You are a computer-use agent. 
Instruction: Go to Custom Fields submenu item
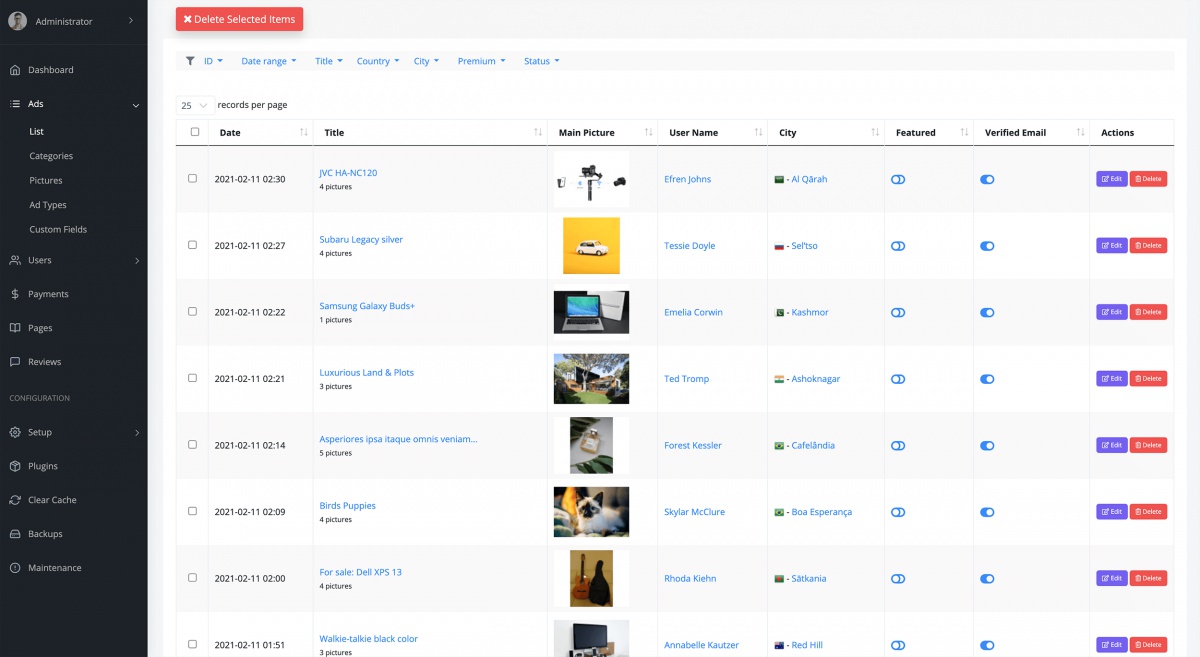click(58, 229)
